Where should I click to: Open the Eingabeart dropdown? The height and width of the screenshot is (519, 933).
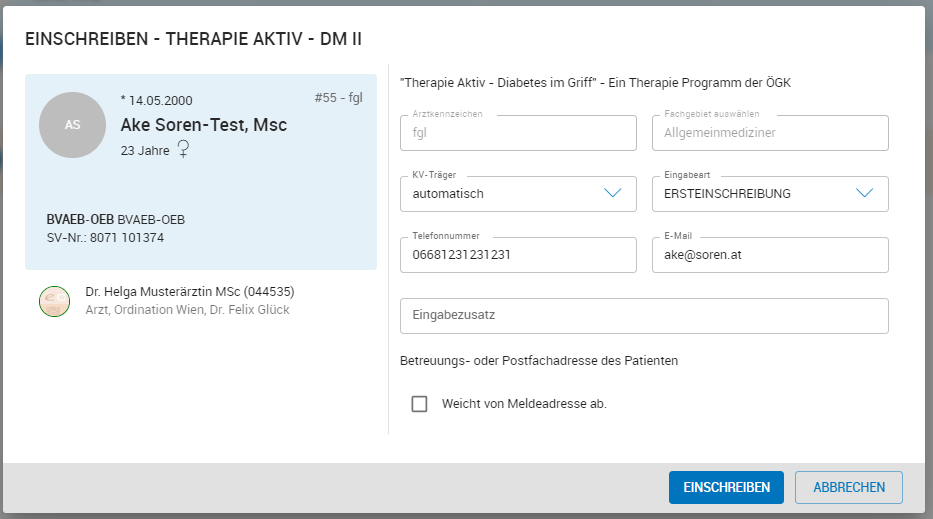point(770,194)
